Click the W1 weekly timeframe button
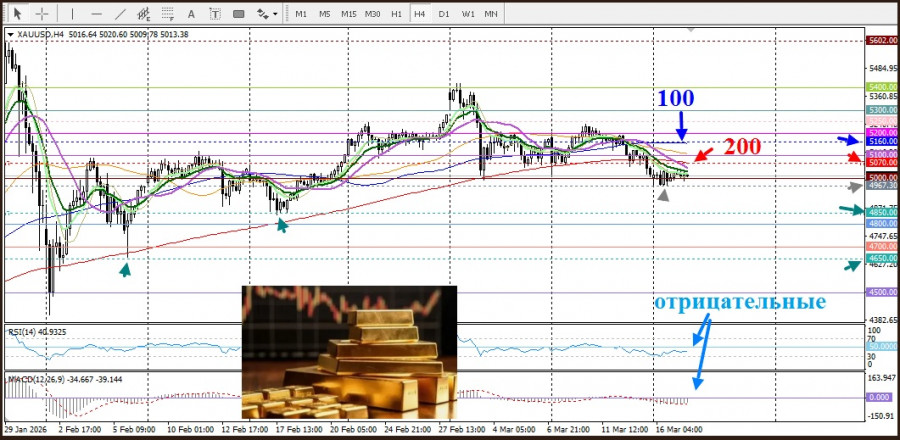 [467, 14]
